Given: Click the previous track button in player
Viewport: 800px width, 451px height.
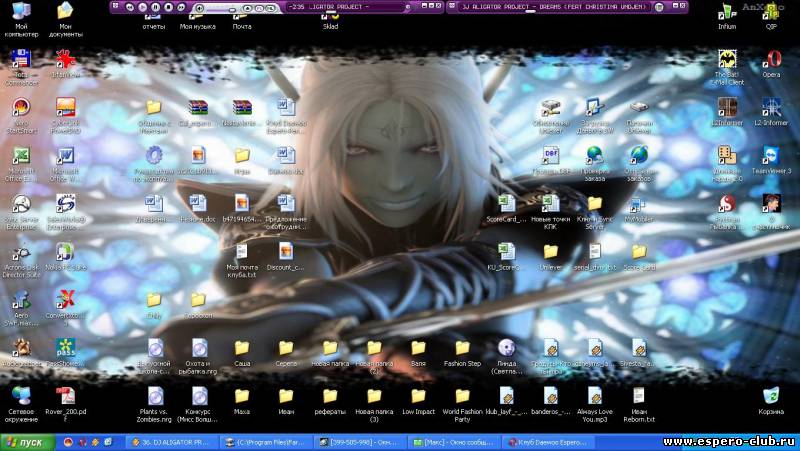Looking at the screenshot, I should [130, 7].
